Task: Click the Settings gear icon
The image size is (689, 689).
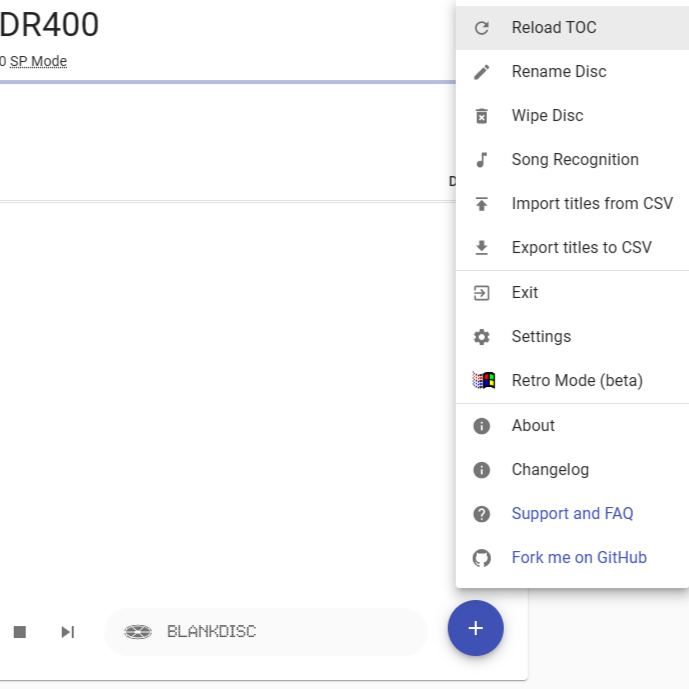Action: coord(481,337)
